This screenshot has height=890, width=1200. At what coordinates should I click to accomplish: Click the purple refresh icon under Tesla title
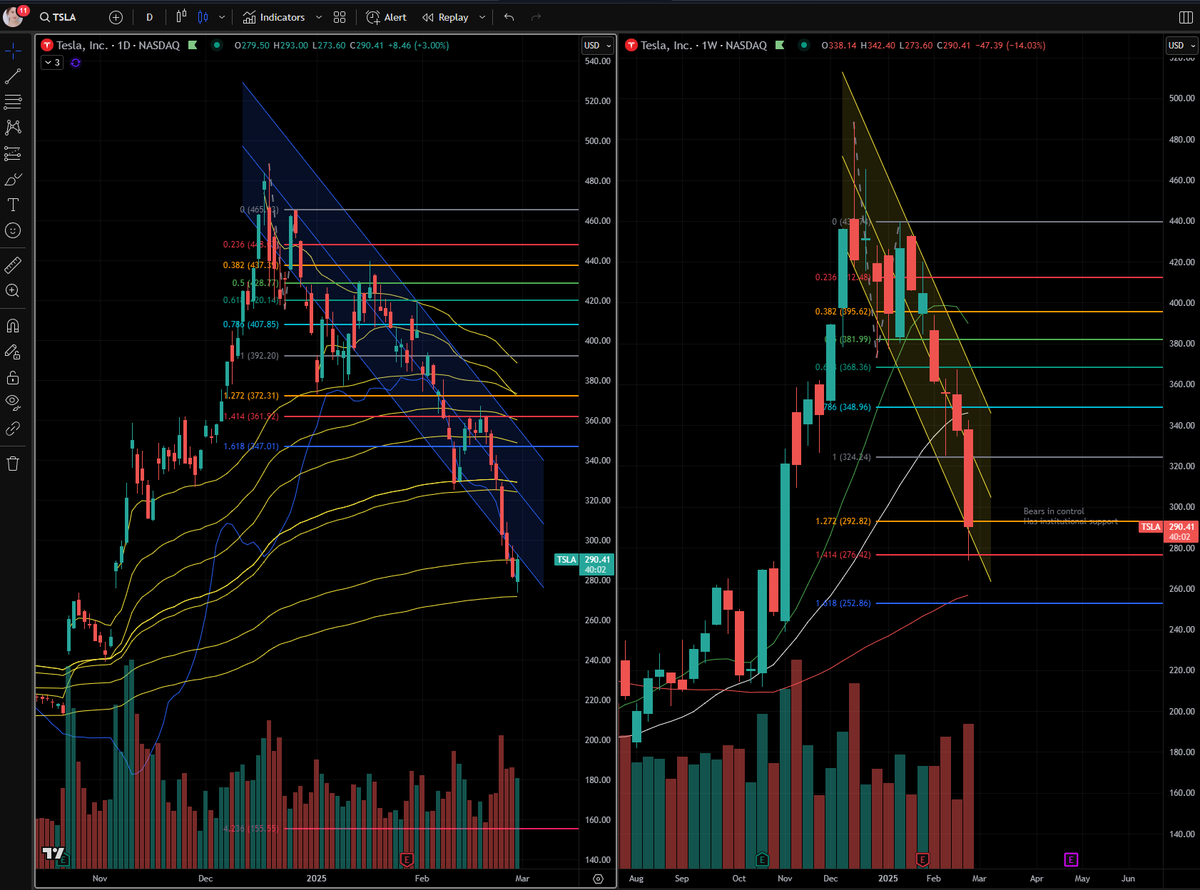click(x=76, y=62)
